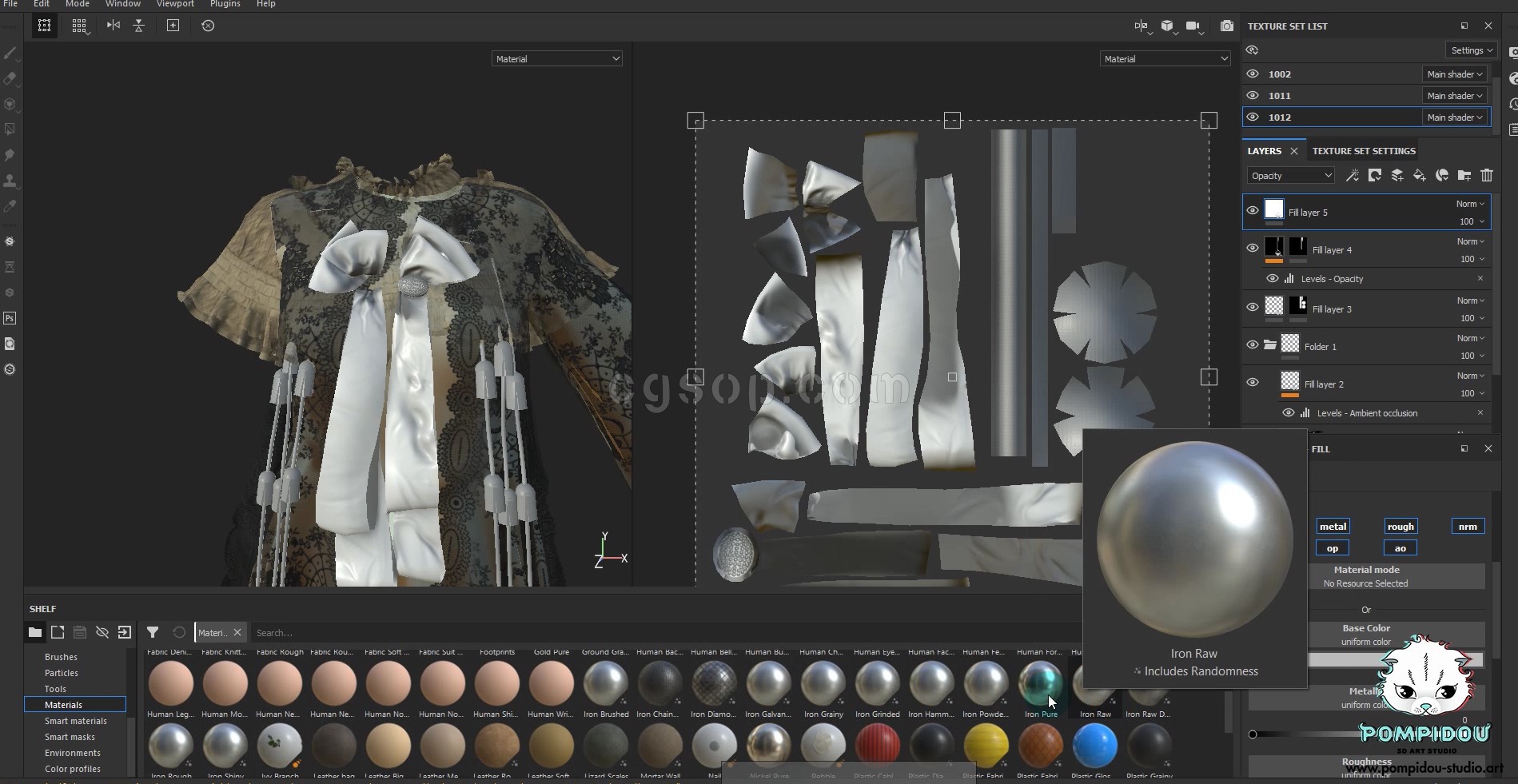Select the Paint brush tool in left toolbar
Viewport: 1518px width, 784px height.
click(x=10, y=54)
